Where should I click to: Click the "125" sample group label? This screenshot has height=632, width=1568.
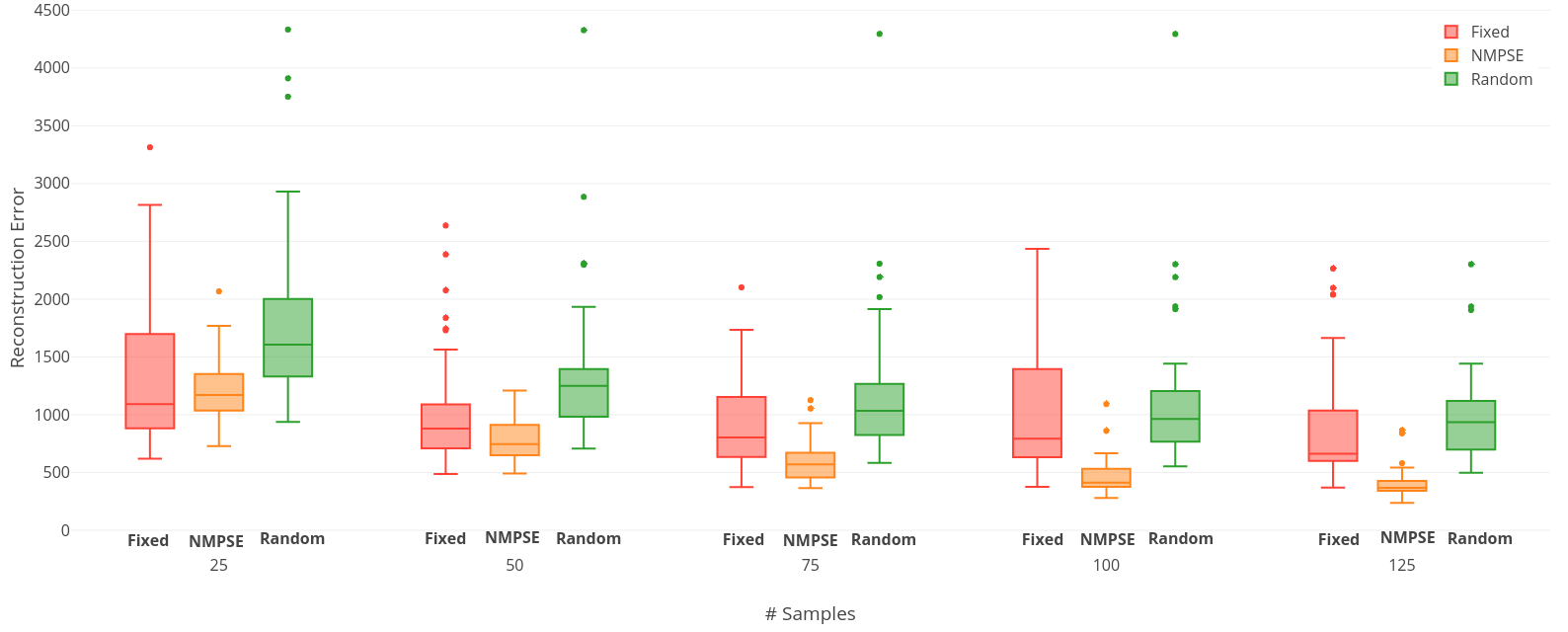[1402, 566]
